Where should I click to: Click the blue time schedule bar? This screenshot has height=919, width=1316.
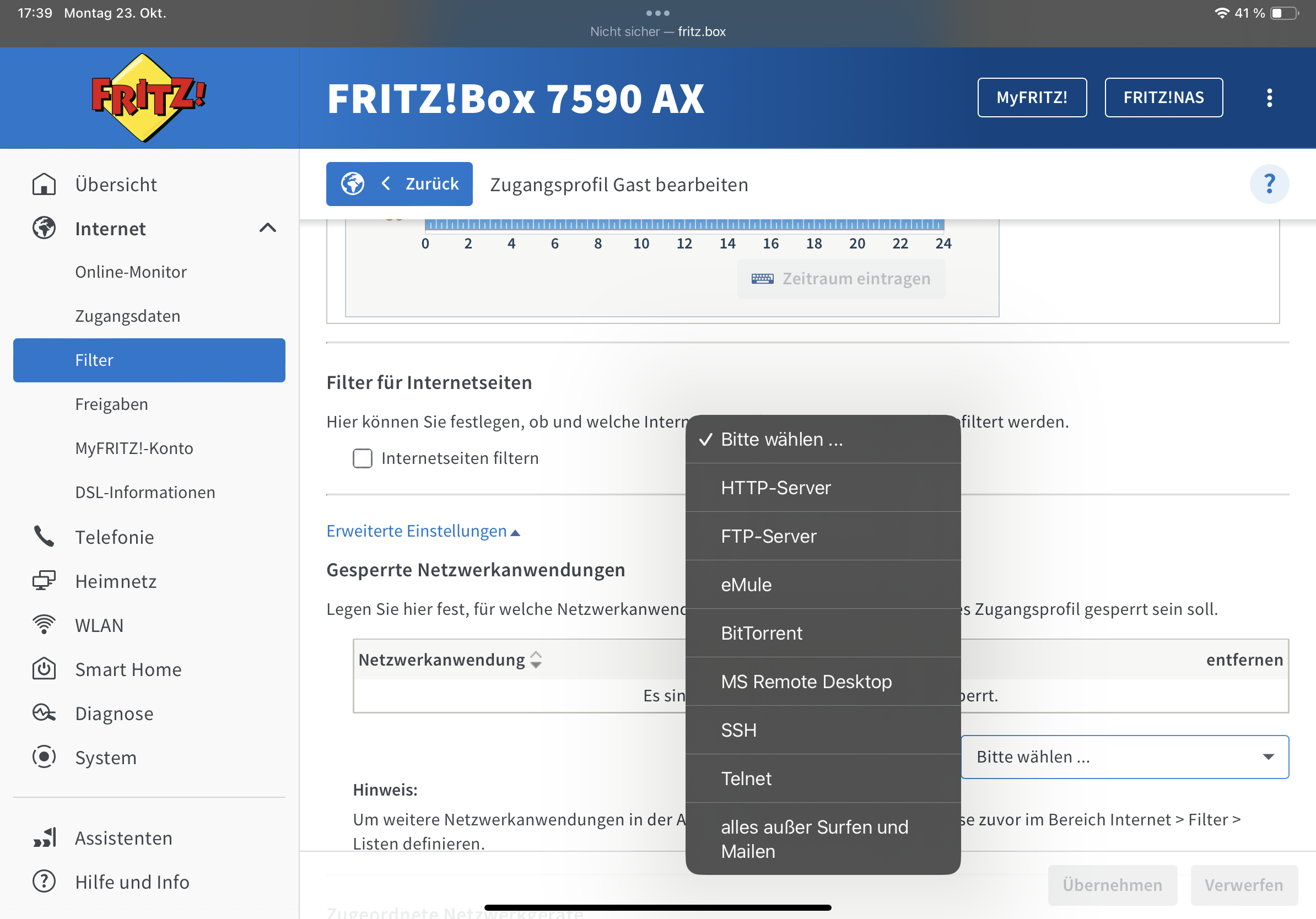click(x=683, y=225)
